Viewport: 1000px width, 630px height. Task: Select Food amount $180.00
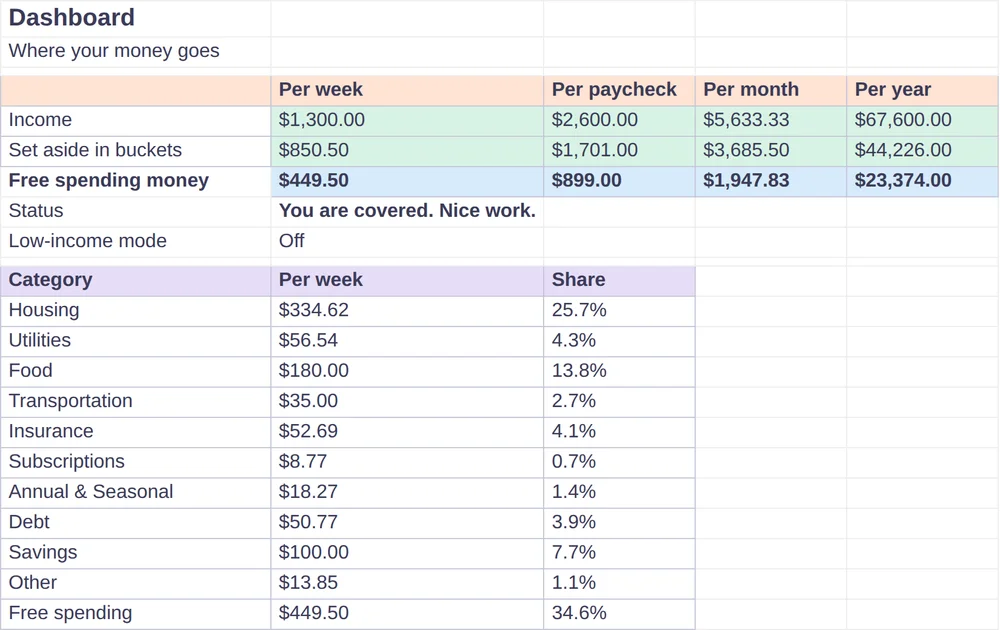407,372
